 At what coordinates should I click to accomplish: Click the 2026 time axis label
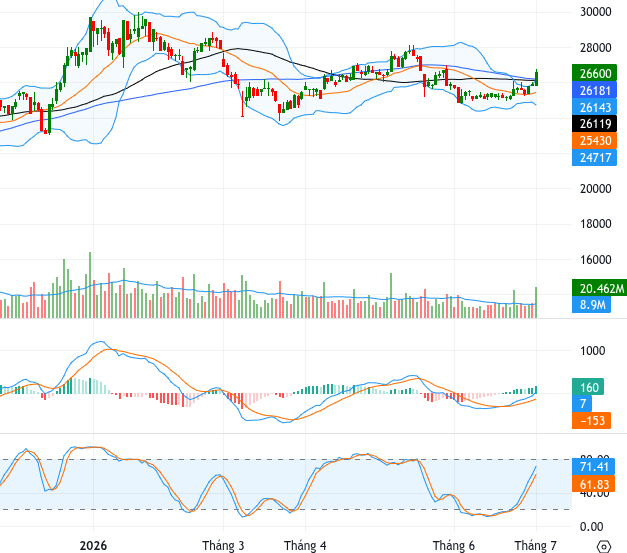93,546
